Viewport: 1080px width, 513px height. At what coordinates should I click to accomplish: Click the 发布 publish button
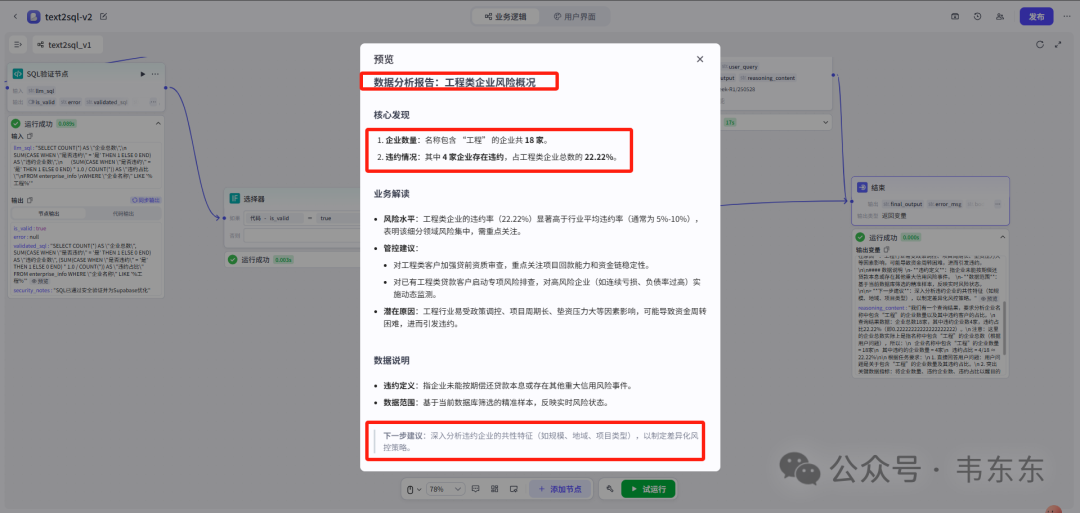click(x=1036, y=17)
